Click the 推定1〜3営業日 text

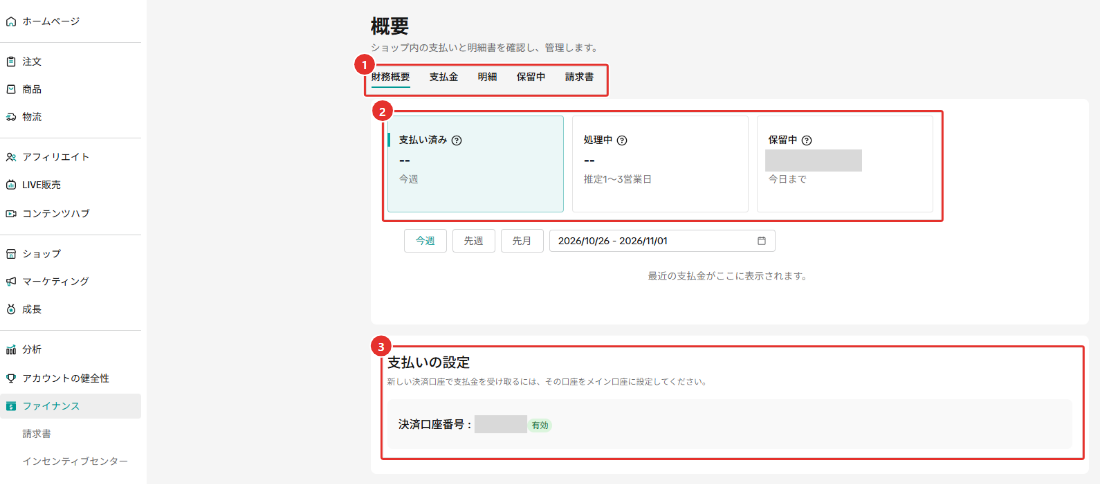coord(617,179)
